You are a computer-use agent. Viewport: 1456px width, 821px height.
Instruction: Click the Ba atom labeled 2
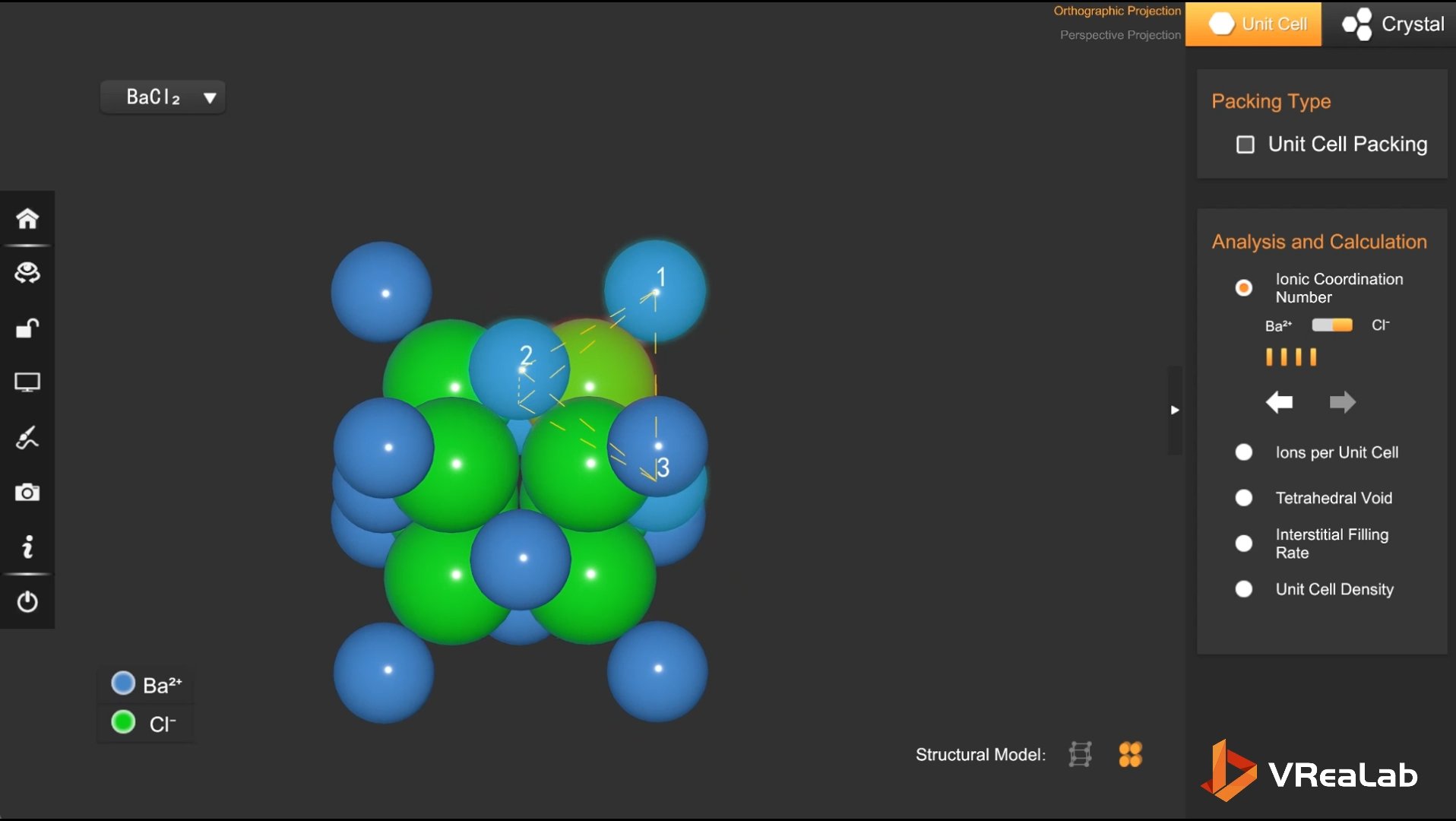(x=519, y=369)
